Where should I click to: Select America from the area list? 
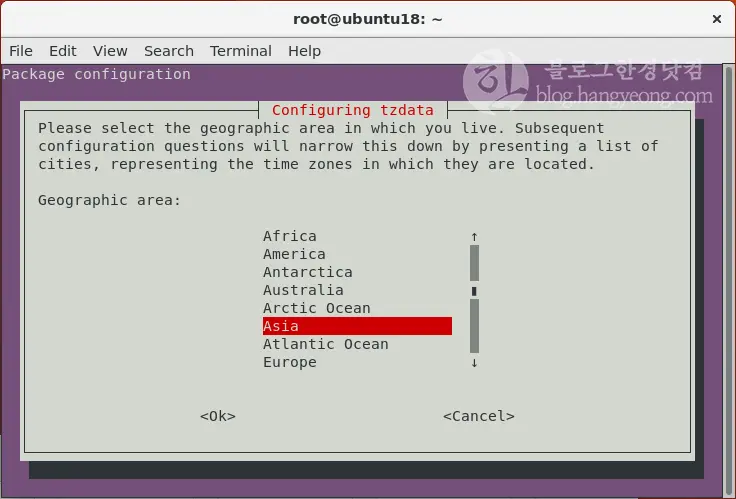[x=294, y=254]
